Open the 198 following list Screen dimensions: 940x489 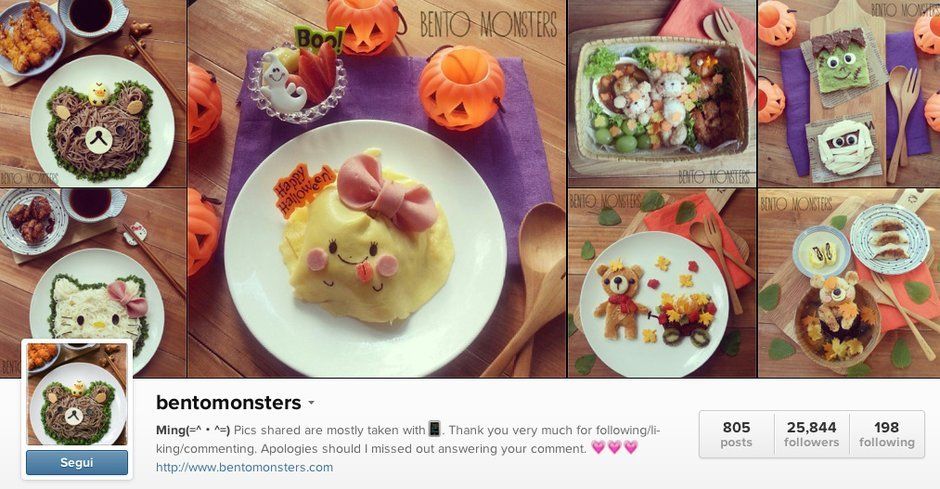tap(886, 434)
